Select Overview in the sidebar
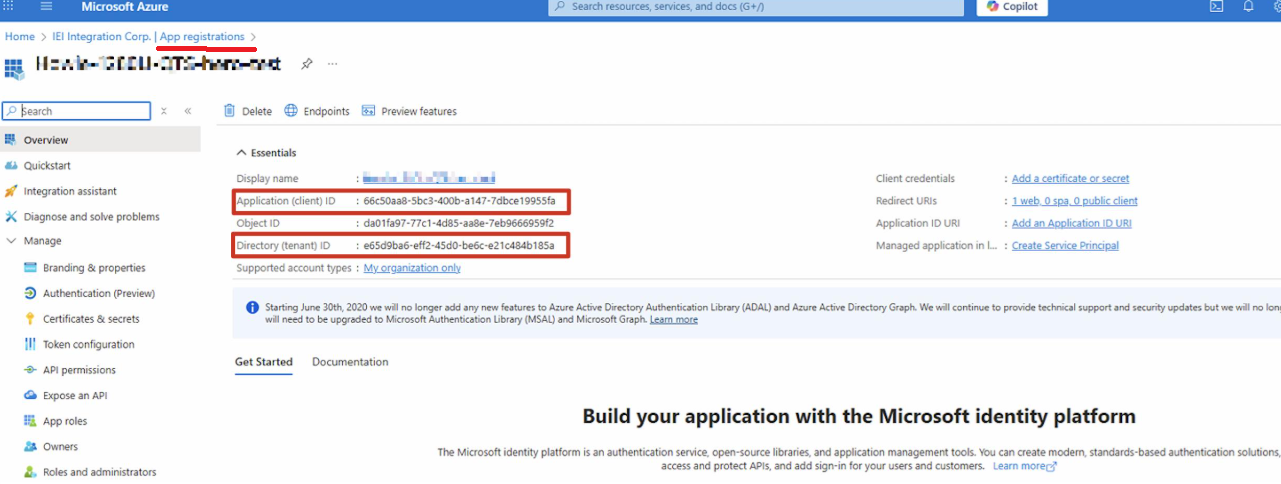Viewport: 1281px width, 484px height. (x=100, y=140)
